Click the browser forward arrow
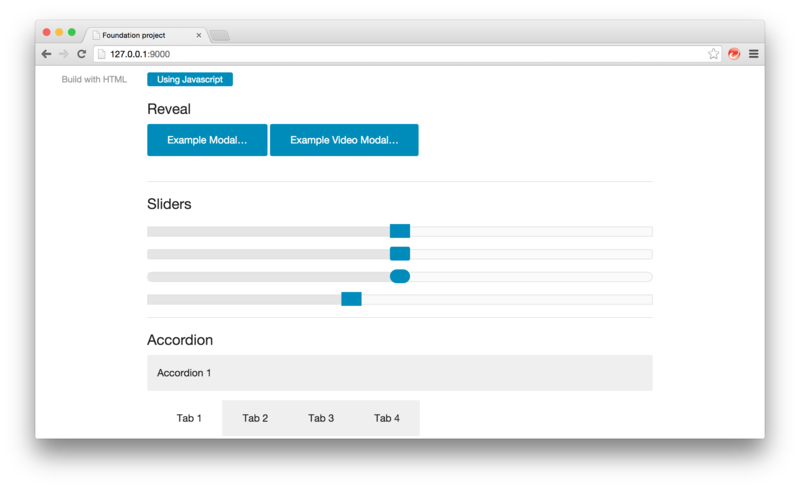 coord(63,54)
